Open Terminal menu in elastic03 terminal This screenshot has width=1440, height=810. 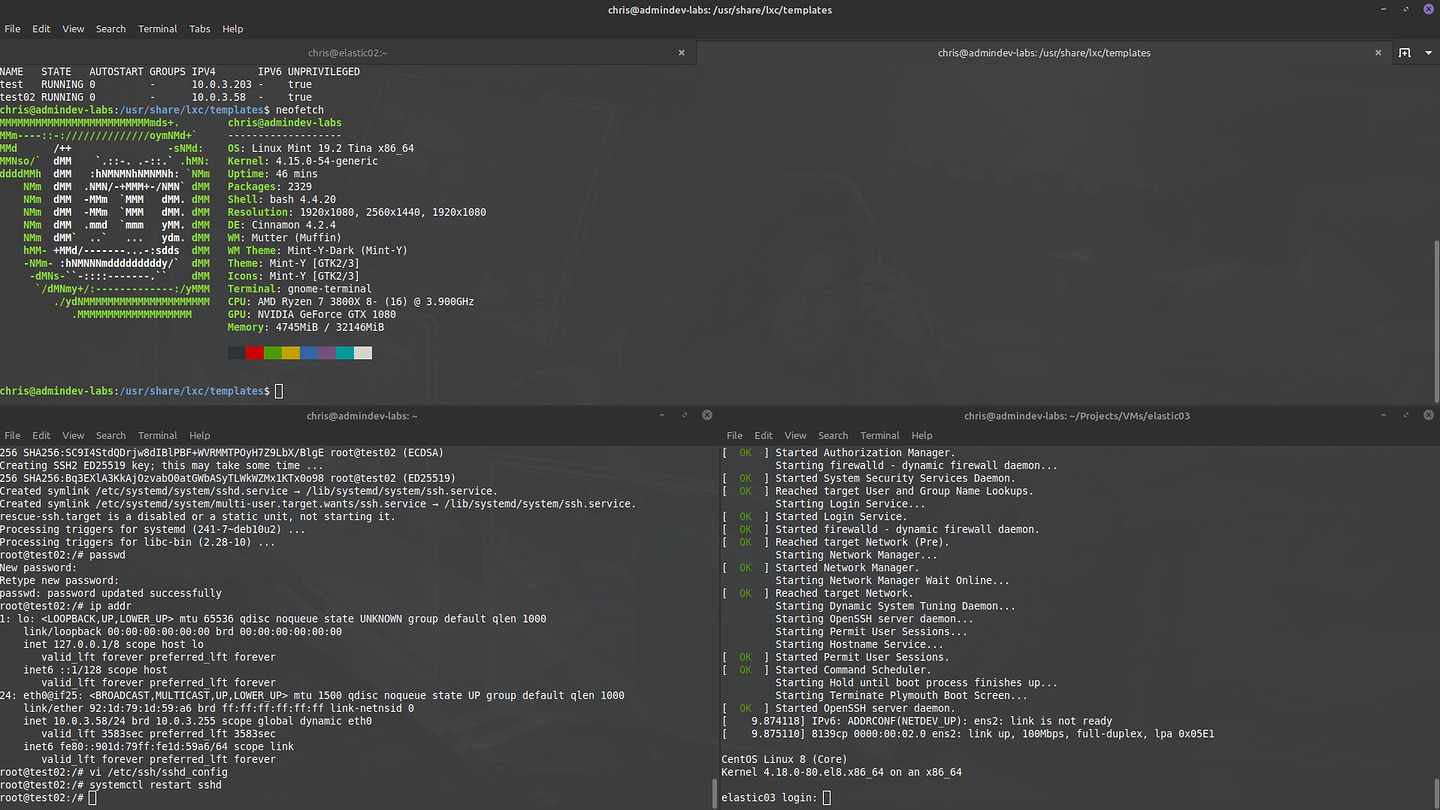pos(880,436)
